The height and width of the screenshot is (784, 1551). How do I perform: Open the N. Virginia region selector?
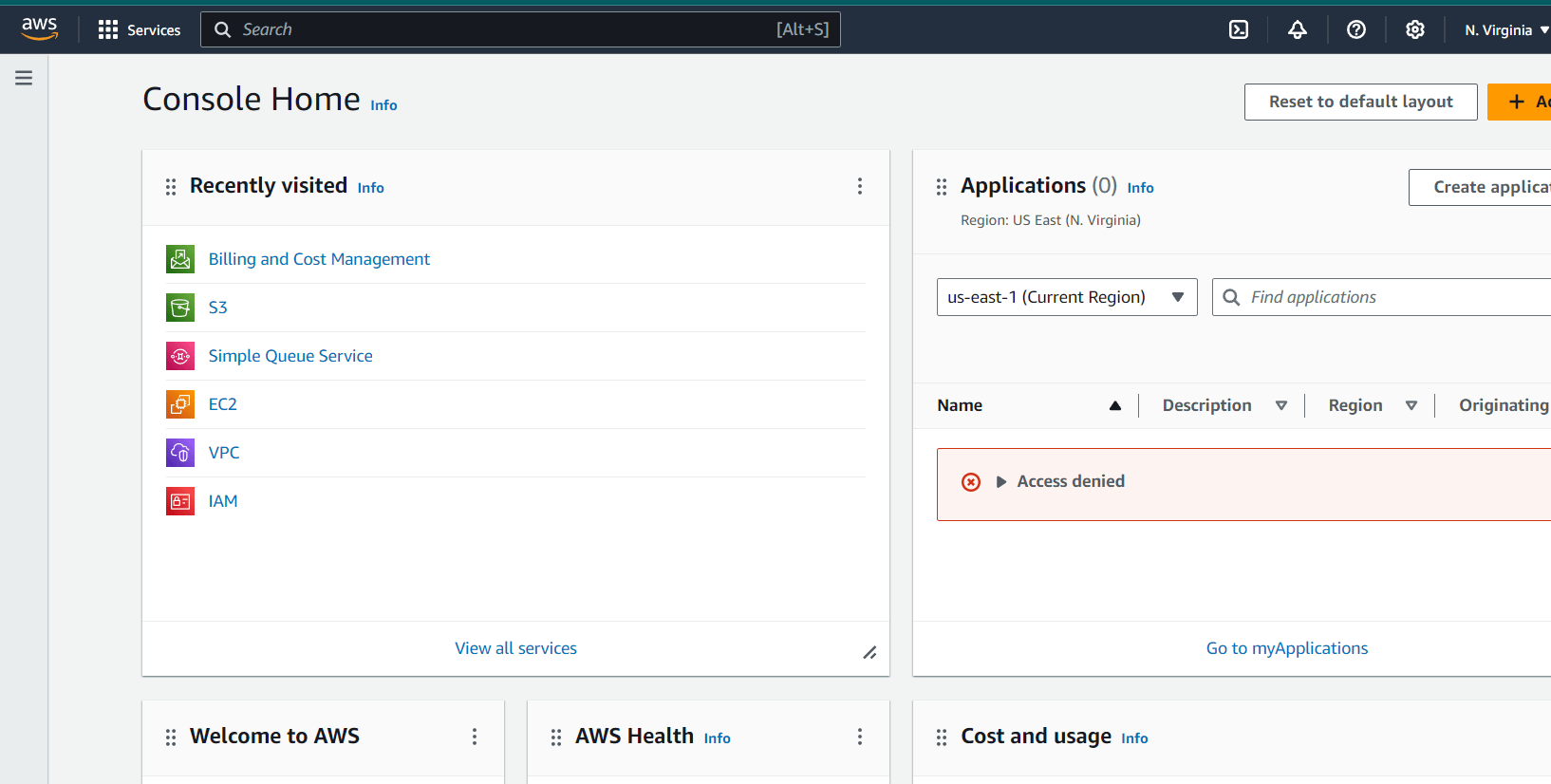[x=1506, y=30]
